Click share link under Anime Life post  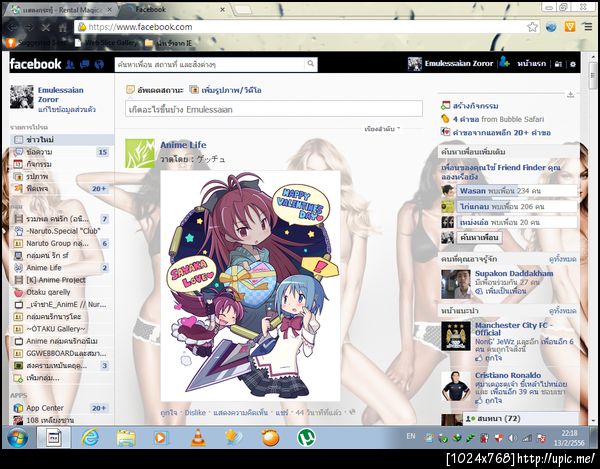pos(282,413)
